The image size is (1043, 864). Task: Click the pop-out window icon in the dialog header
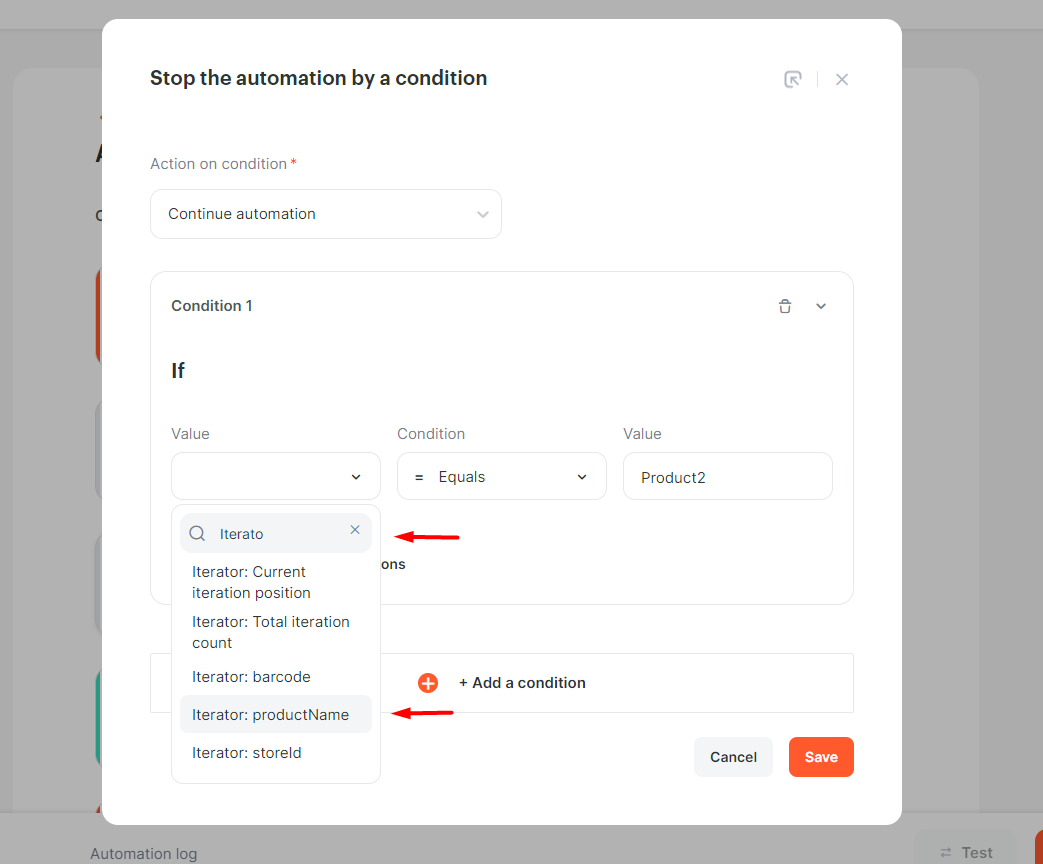point(792,79)
